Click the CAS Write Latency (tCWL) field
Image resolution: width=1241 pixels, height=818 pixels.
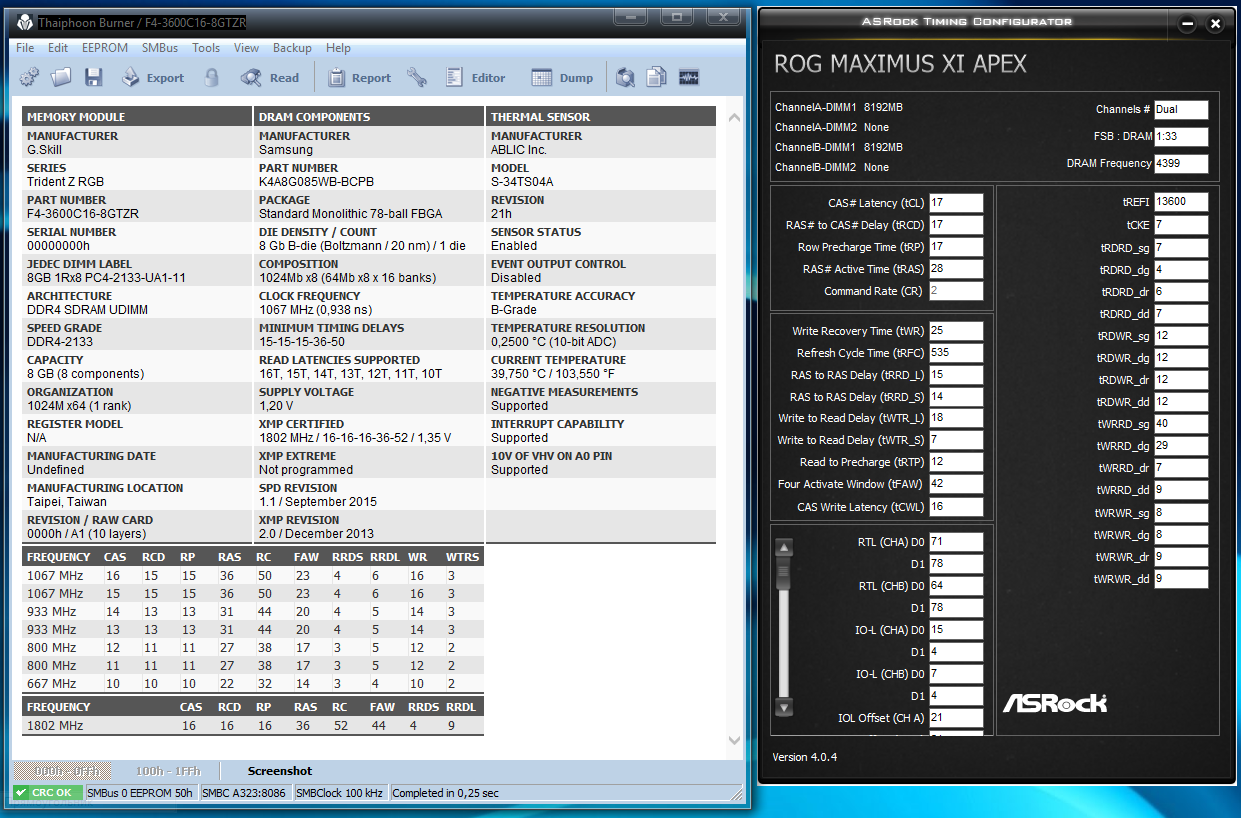[x=956, y=507]
